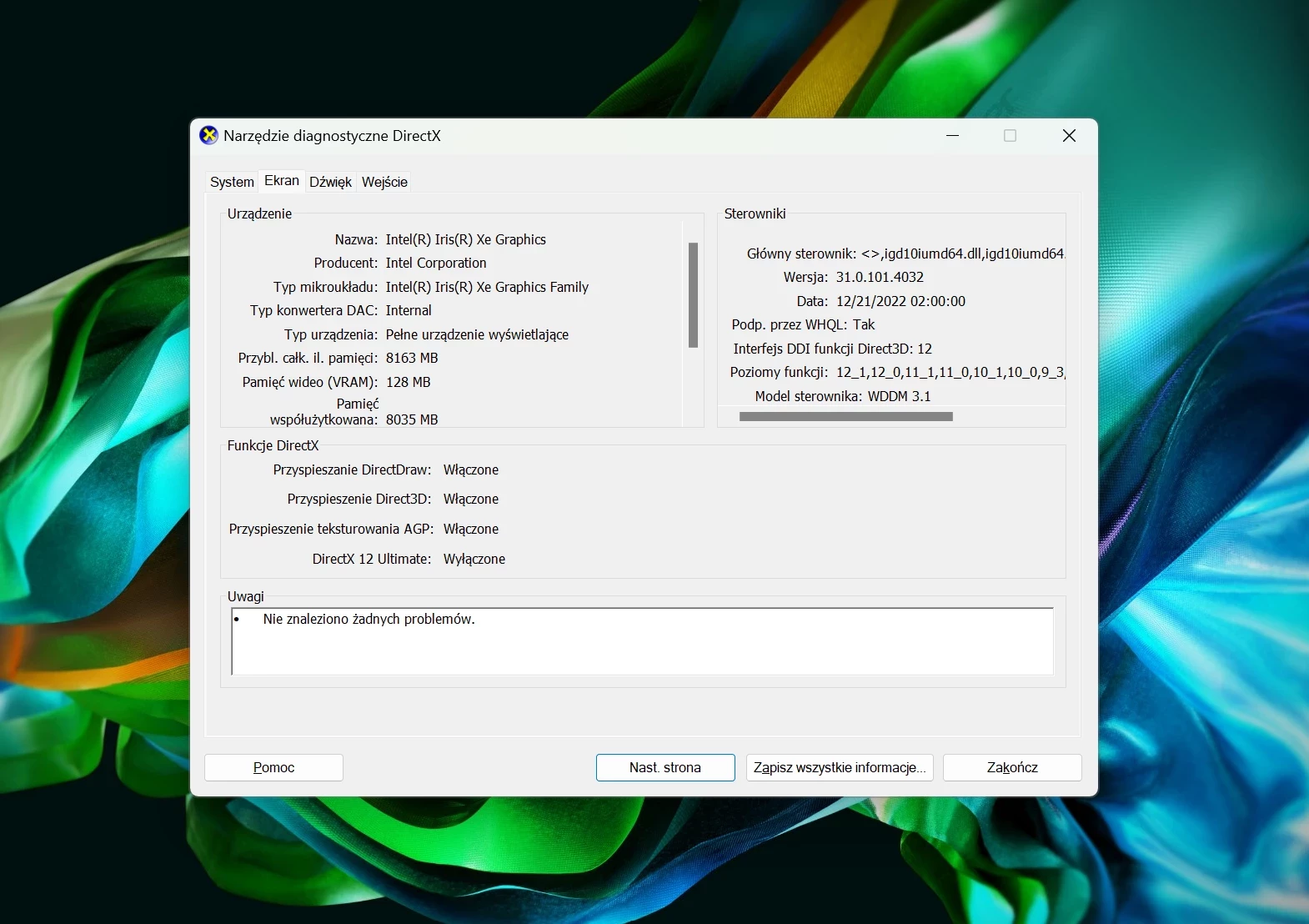The height and width of the screenshot is (924, 1309).
Task: Click the Funkcje DirectX group label
Action: (273, 445)
